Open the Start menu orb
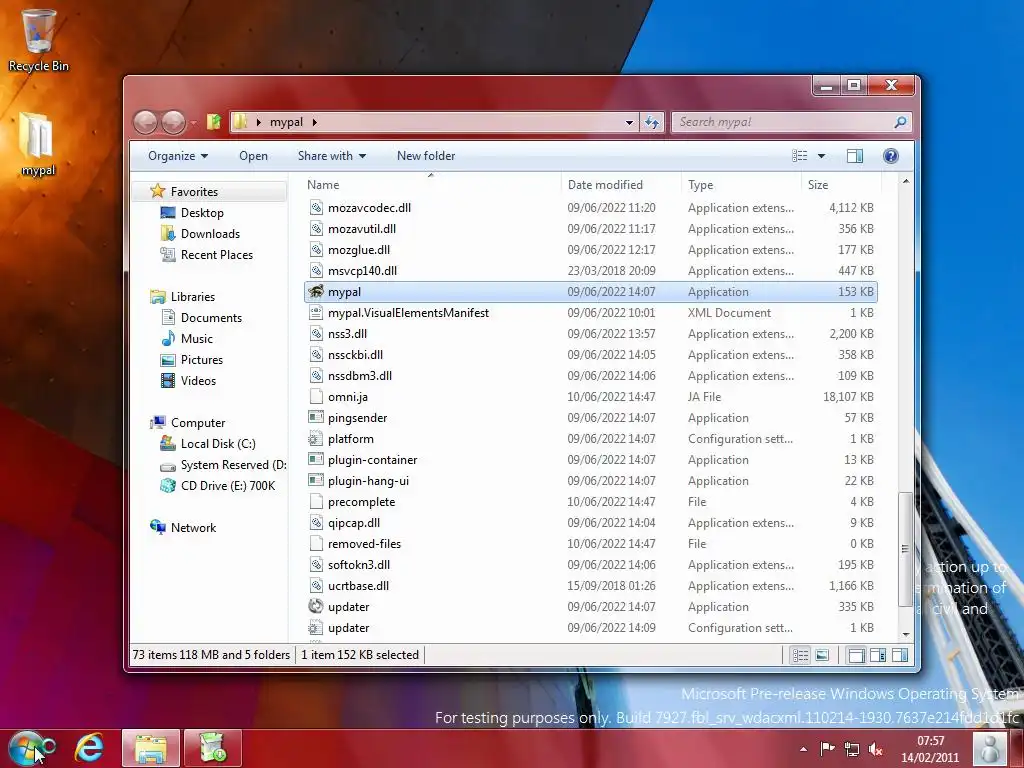Viewport: 1024px width, 768px height. click(x=27, y=747)
